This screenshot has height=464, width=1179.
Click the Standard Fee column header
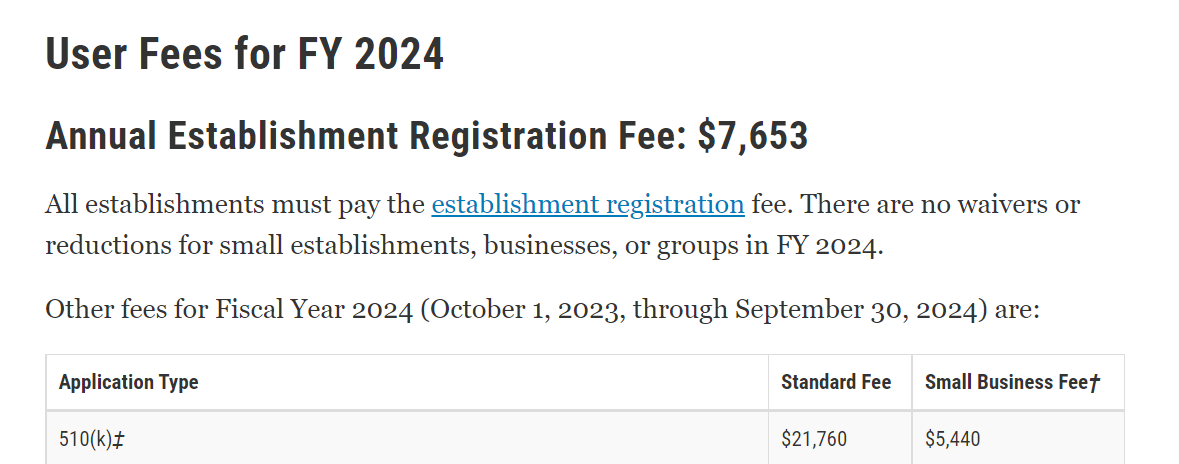tap(835, 382)
